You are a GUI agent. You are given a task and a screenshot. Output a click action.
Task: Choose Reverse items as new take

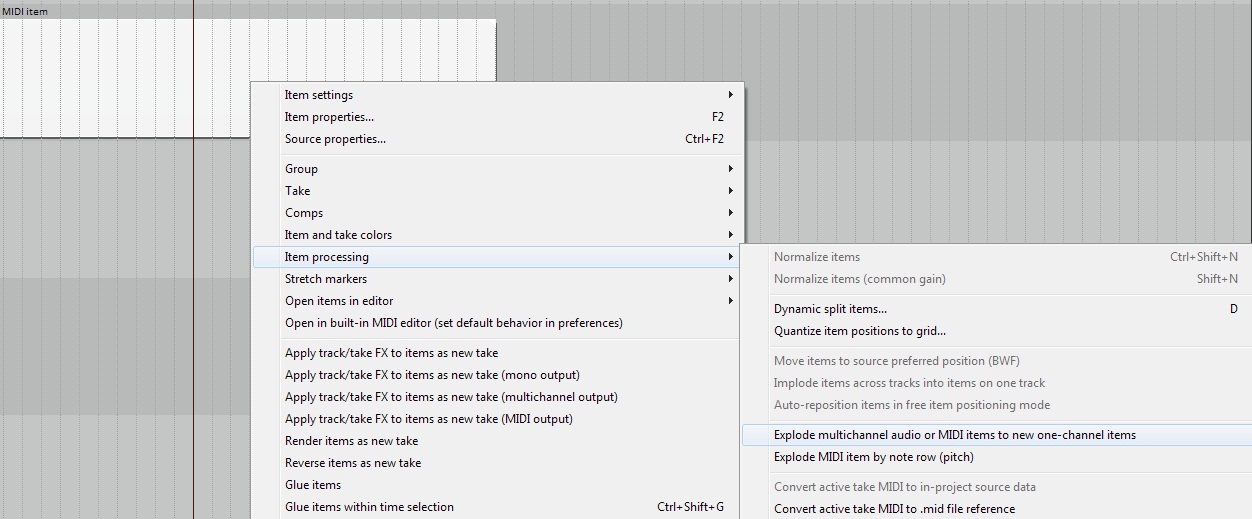click(497, 463)
